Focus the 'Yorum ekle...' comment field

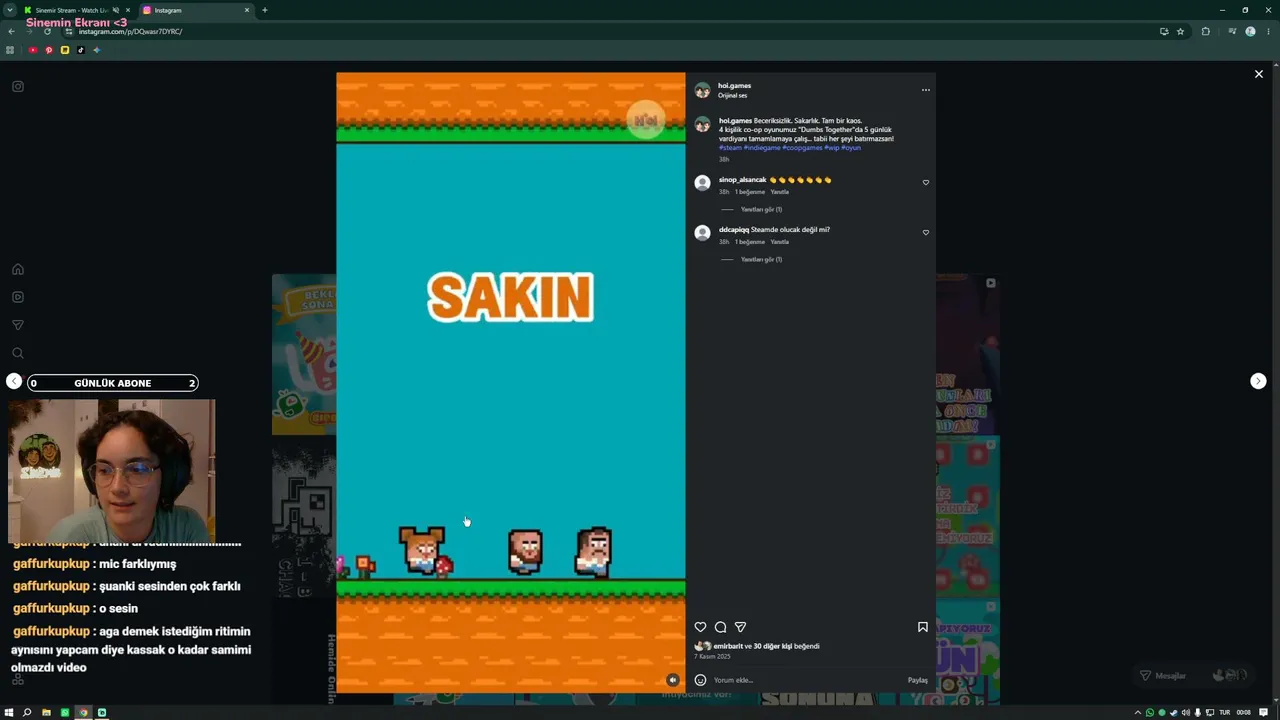(808, 680)
